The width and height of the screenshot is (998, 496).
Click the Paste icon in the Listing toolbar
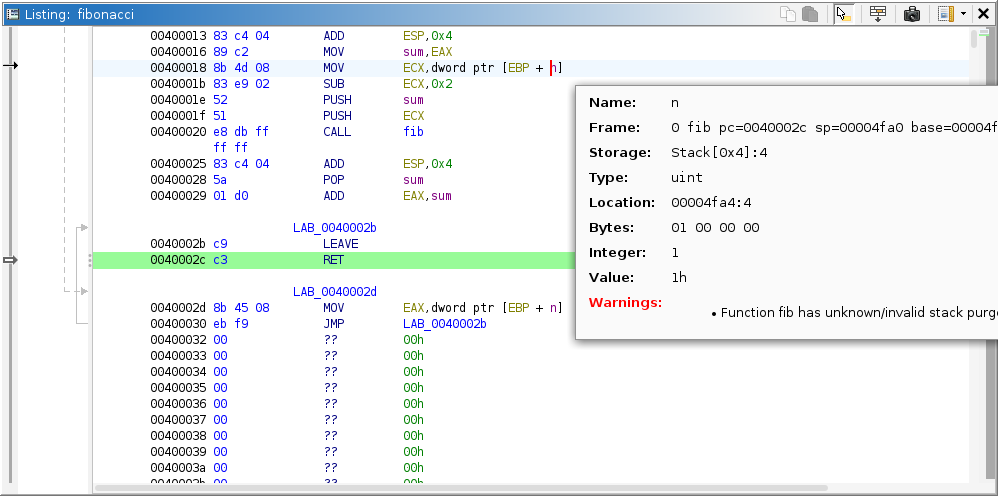[x=809, y=14]
